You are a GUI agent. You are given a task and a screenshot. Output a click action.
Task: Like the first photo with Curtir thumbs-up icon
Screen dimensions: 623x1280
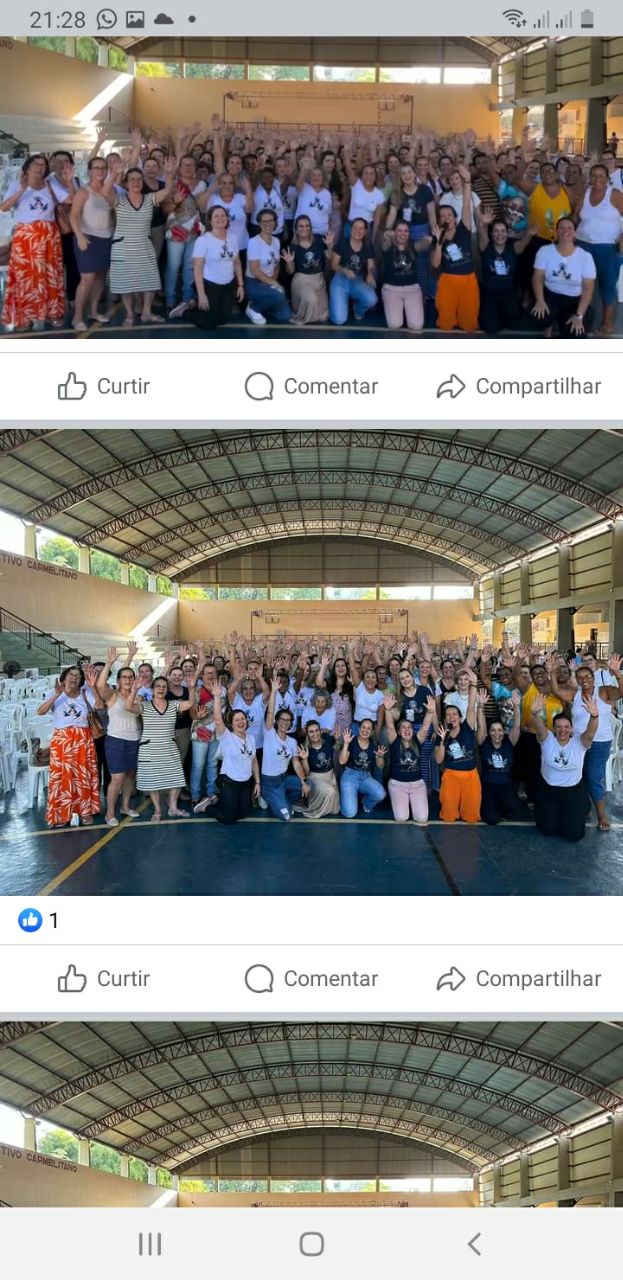point(72,386)
